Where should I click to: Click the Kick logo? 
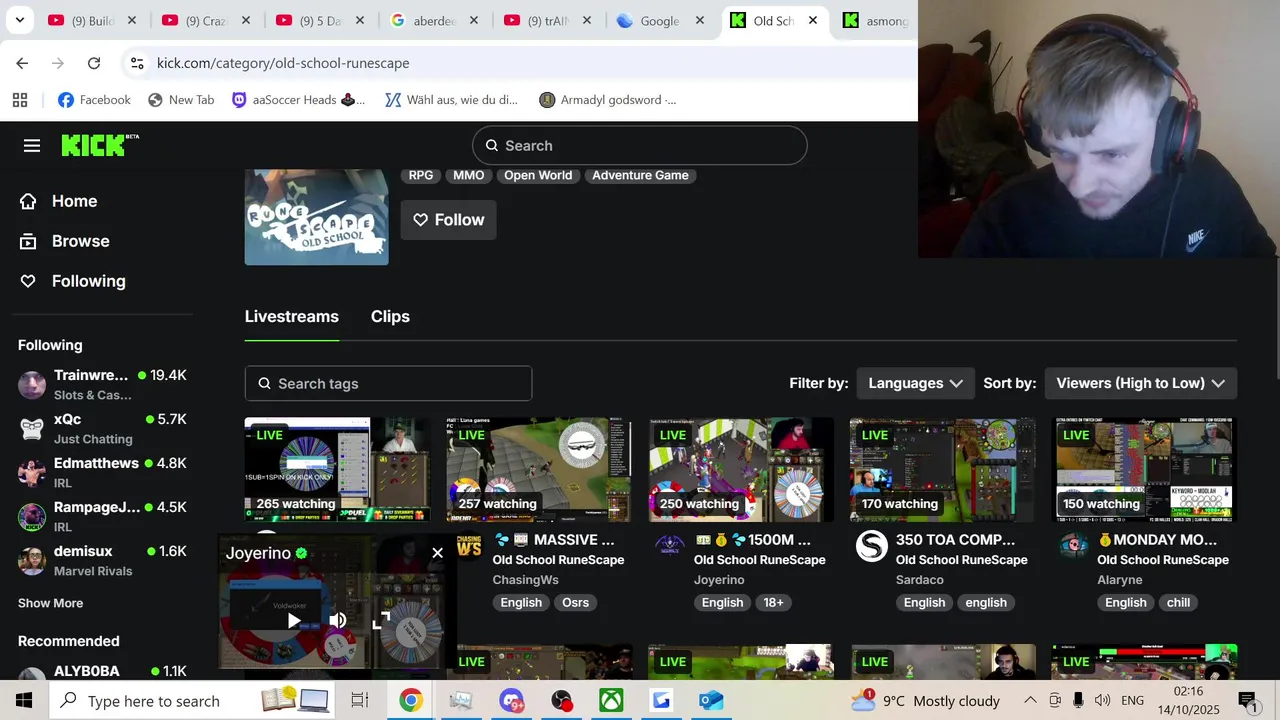pos(100,145)
